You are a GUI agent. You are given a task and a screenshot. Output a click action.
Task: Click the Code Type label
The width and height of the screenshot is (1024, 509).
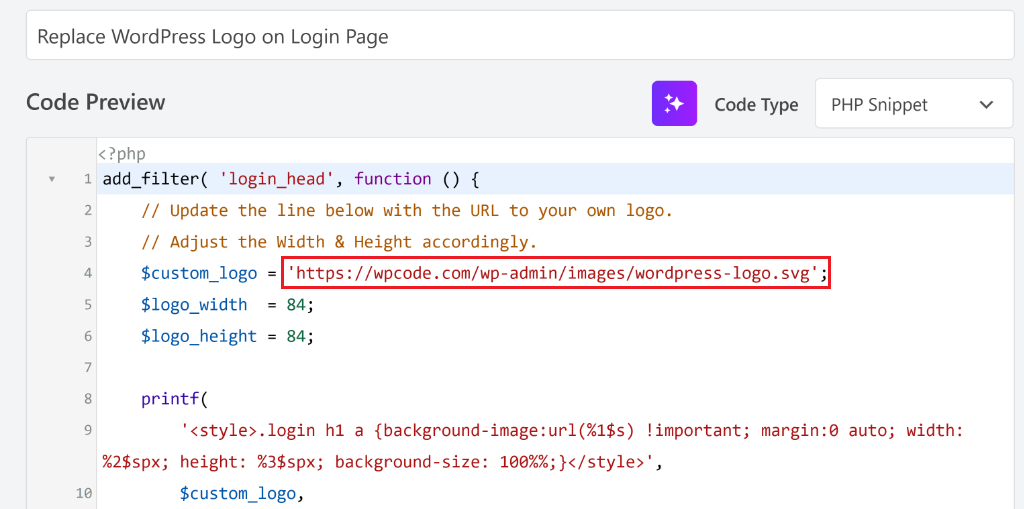[756, 105]
